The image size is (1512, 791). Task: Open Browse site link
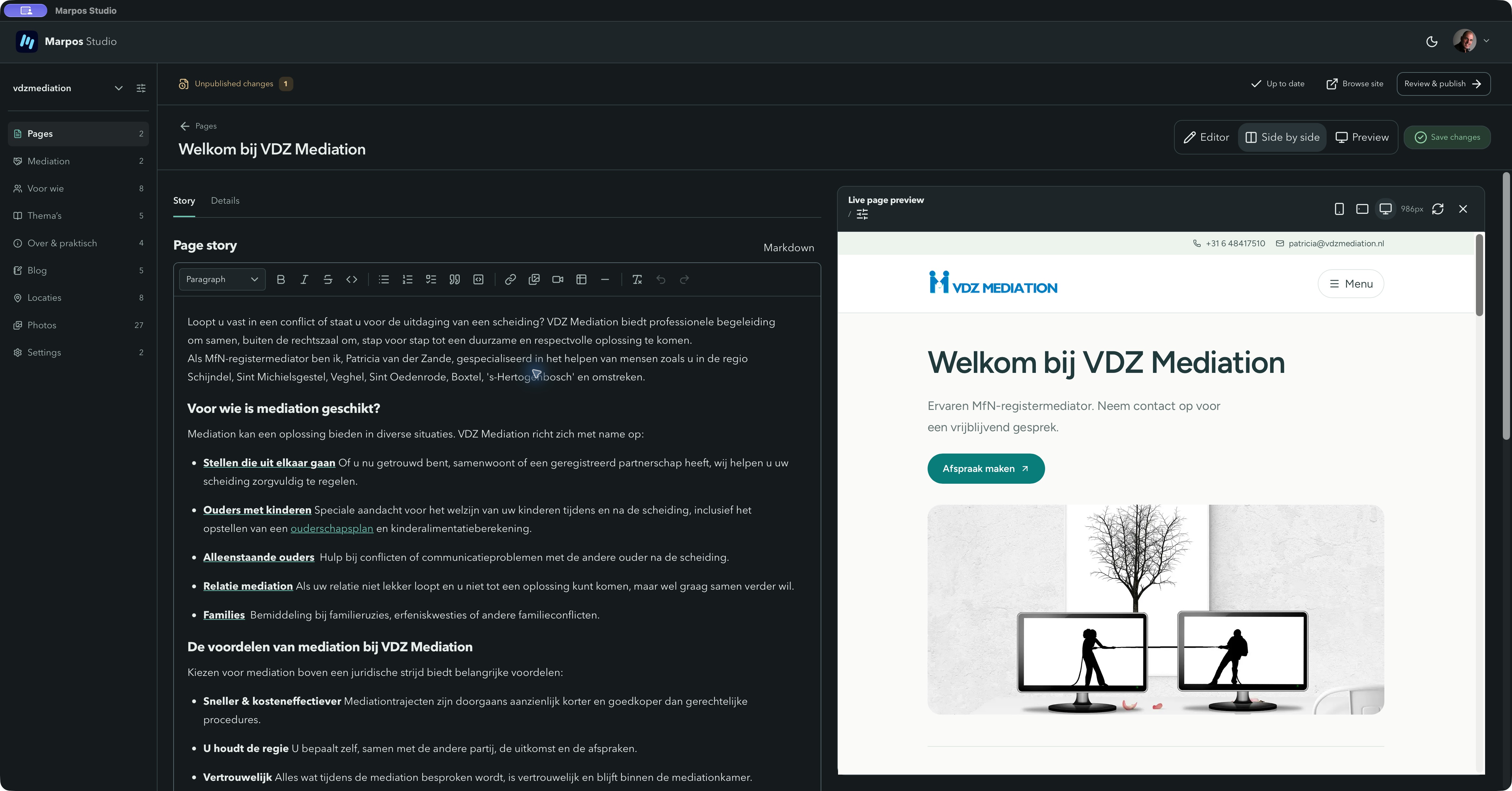[x=1355, y=84]
